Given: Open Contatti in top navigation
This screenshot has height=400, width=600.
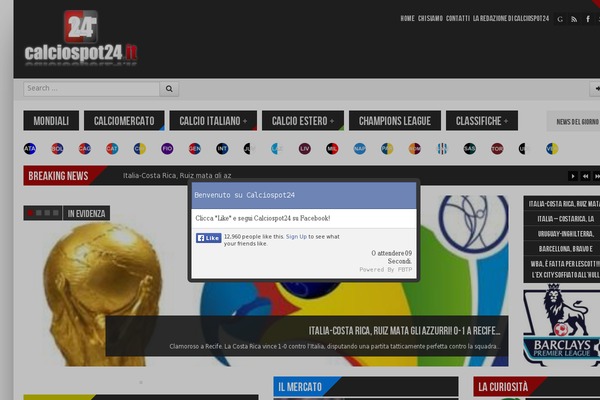Looking at the screenshot, I should [458, 18].
